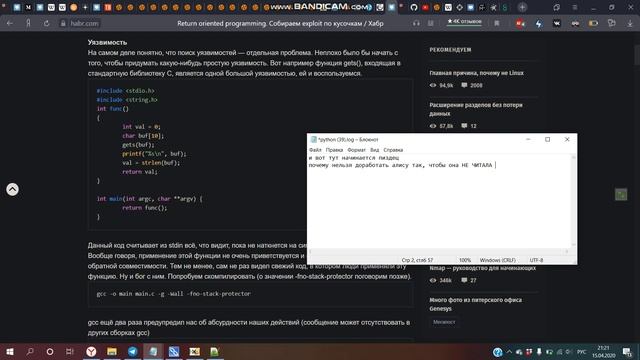Click 'Стр 2, стлб 57' in Notepad status bar
This screenshot has height=360, width=640.
(x=417, y=260)
